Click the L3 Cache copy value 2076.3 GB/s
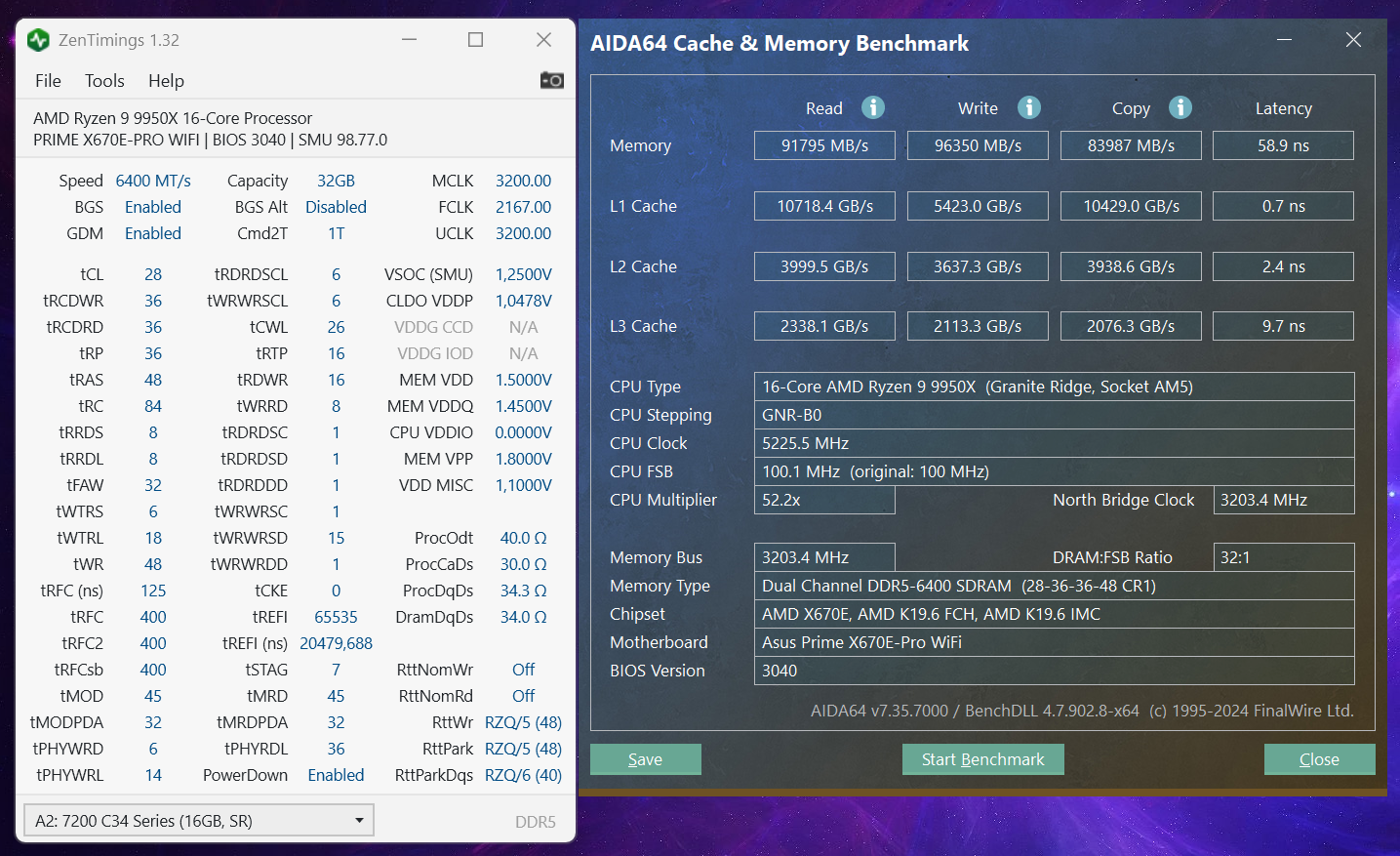The image size is (1400, 856). (x=1131, y=326)
